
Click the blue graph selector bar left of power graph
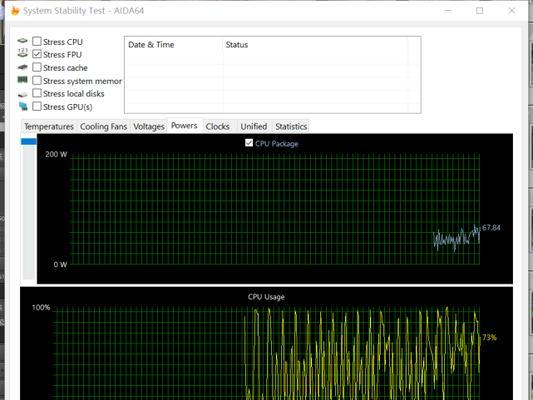(x=29, y=141)
